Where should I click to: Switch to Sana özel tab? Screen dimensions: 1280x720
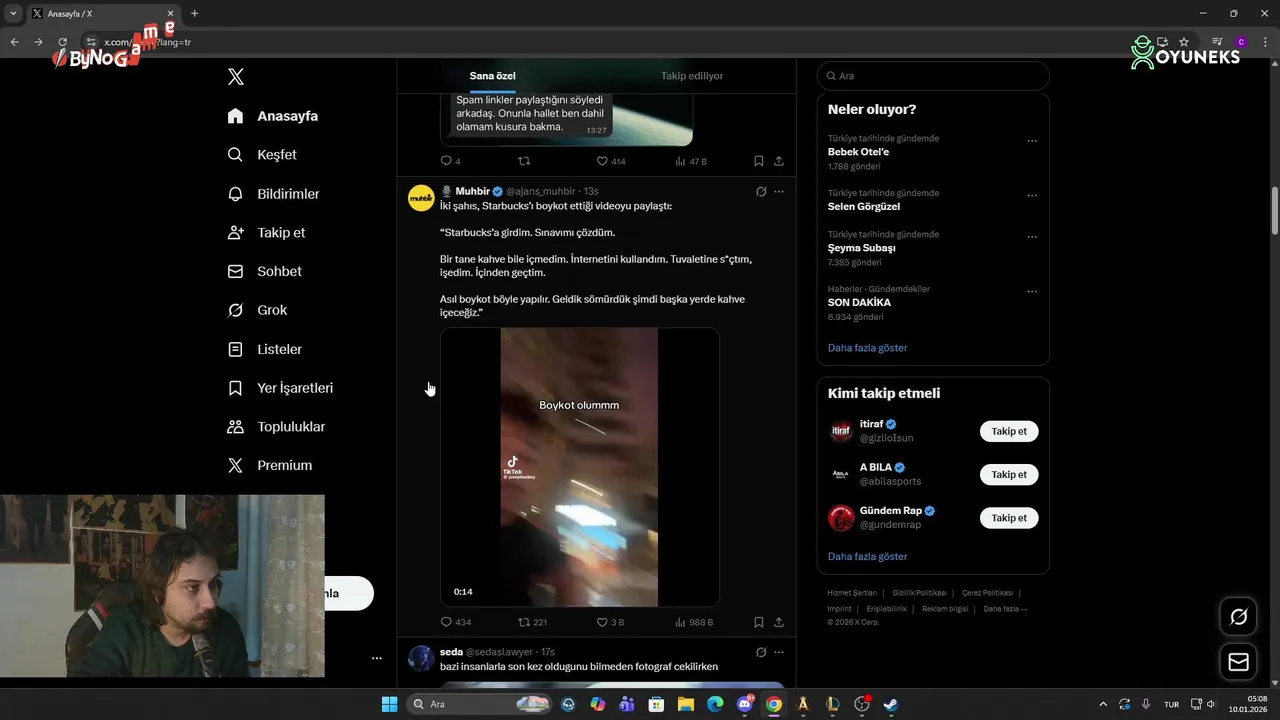[x=493, y=76]
